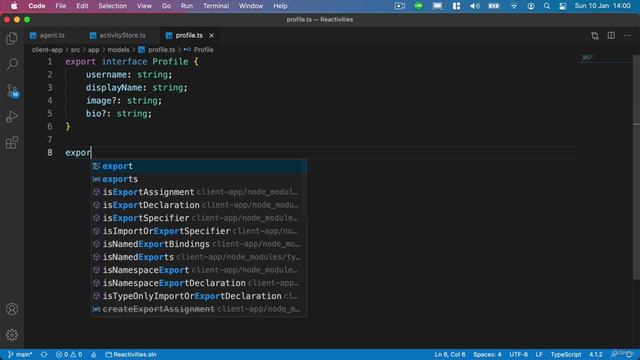Click the app breadcrumb segment
The image size is (640, 360).
pyautogui.click(x=93, y=50)
